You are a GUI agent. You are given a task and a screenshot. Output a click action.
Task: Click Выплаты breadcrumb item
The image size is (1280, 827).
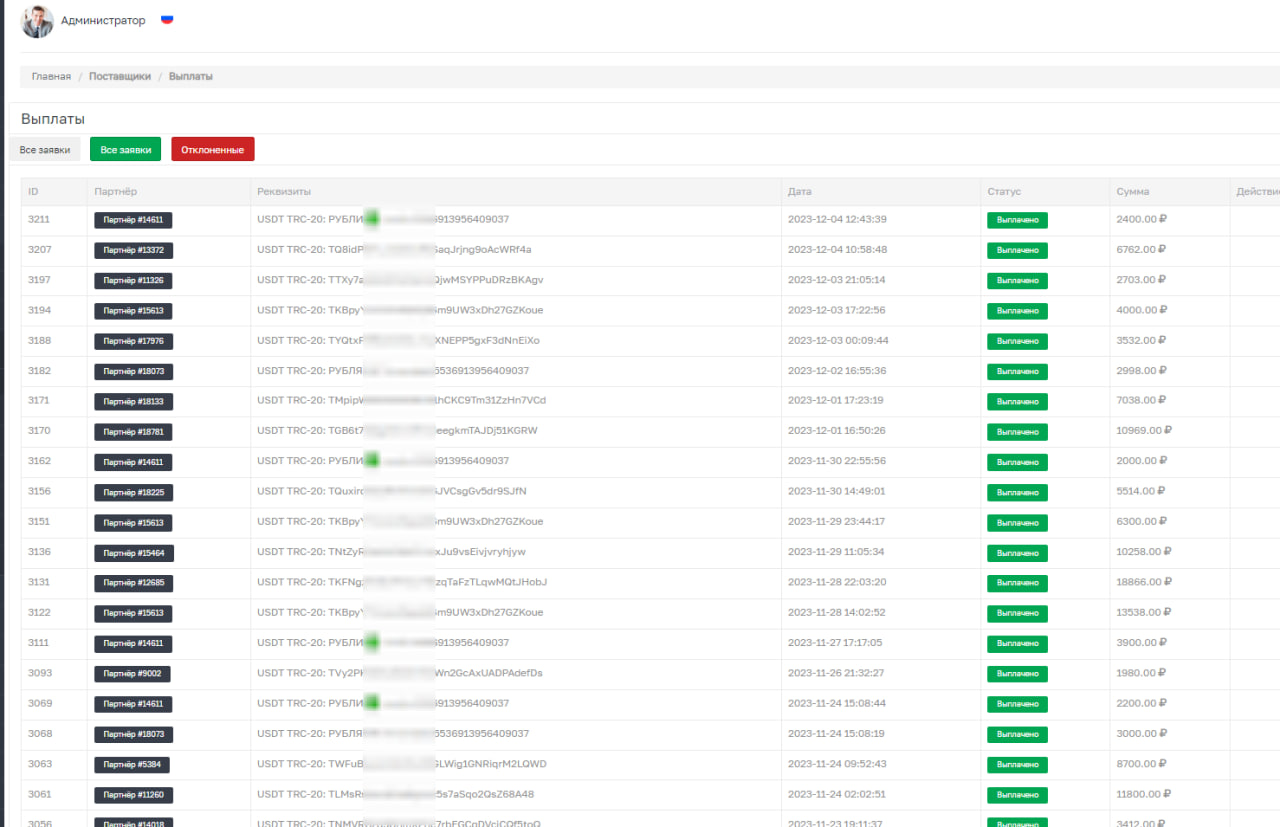(x=190, y=77)
